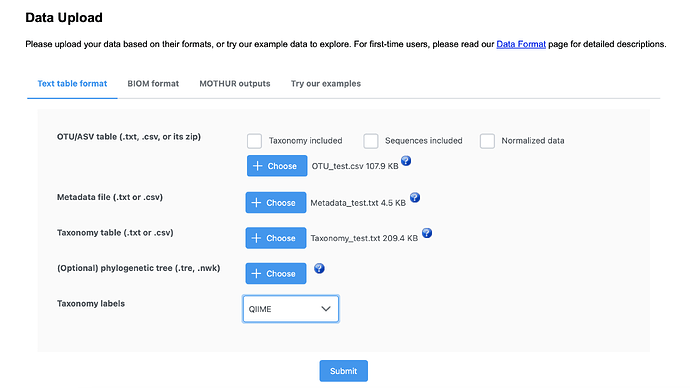Image resolution: width=690 pixels, height=388 pixels.
Task: Select the Metadata_test.txt 4.5 KB file name
Action: pyautogui.click(x=358, y=203)
